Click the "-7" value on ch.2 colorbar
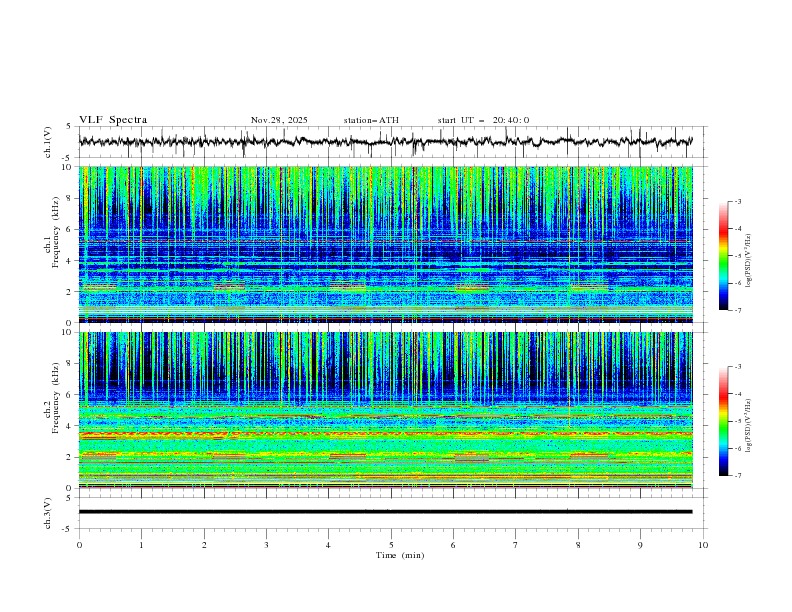The width and height of the screenshot is (792, 612). pyautogui.click(x=737, y=476)
